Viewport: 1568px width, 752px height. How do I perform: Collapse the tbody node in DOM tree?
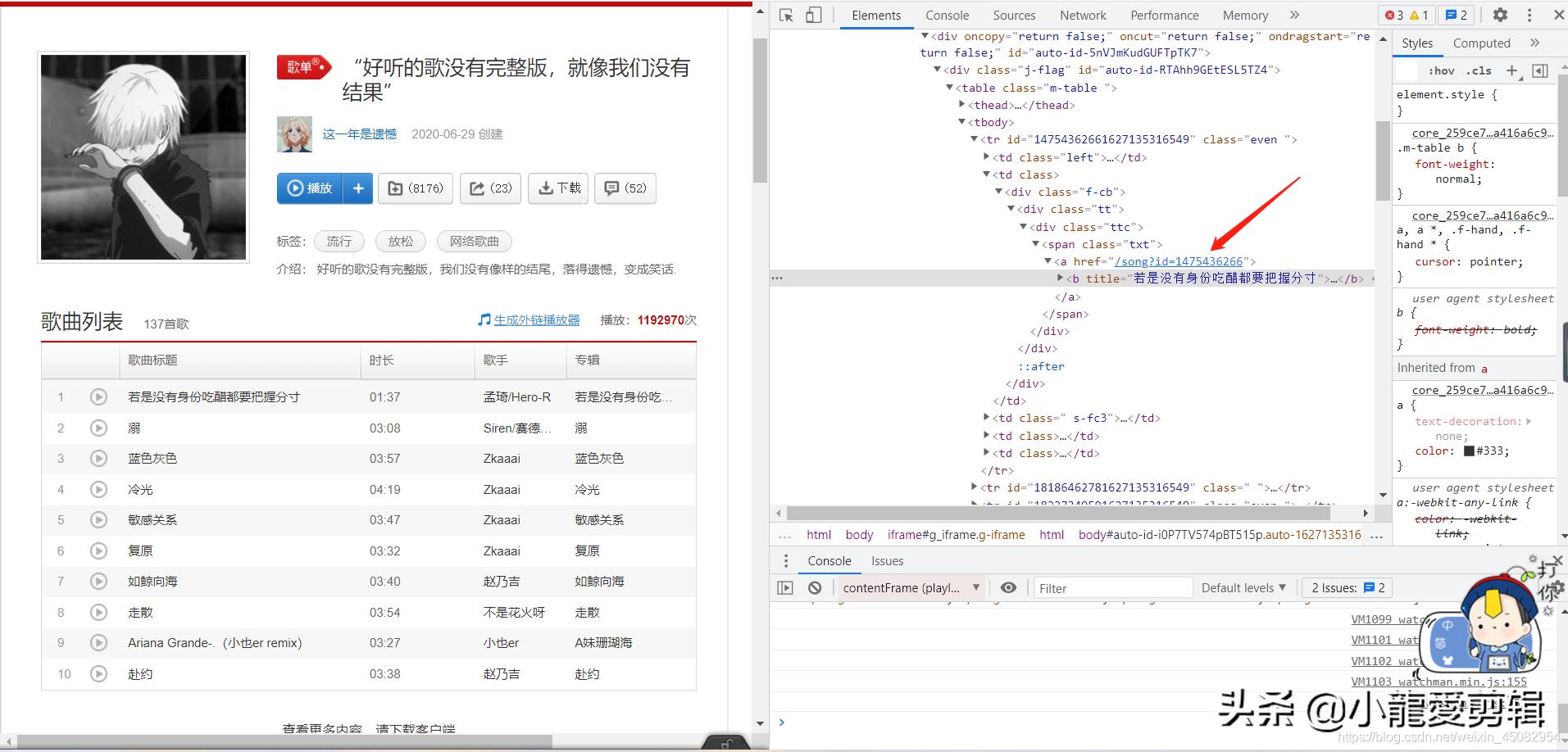[961, 121]
